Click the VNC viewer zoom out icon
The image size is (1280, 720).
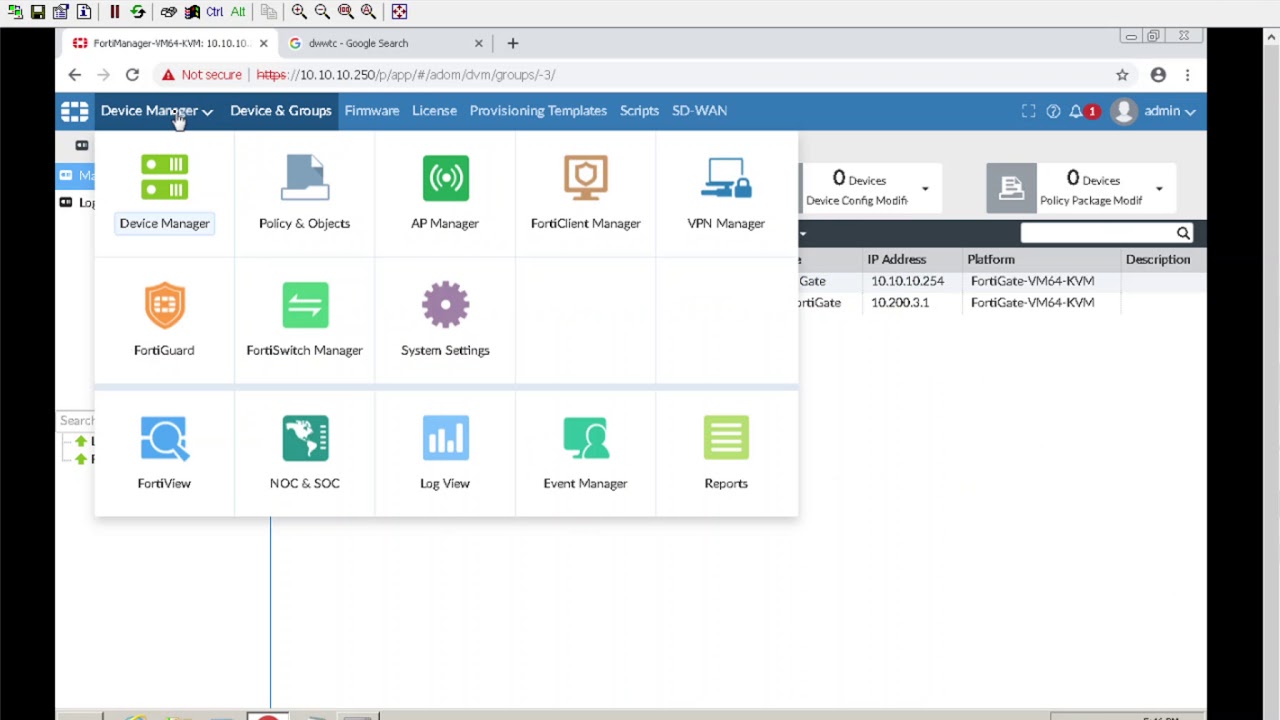point(322,12)
